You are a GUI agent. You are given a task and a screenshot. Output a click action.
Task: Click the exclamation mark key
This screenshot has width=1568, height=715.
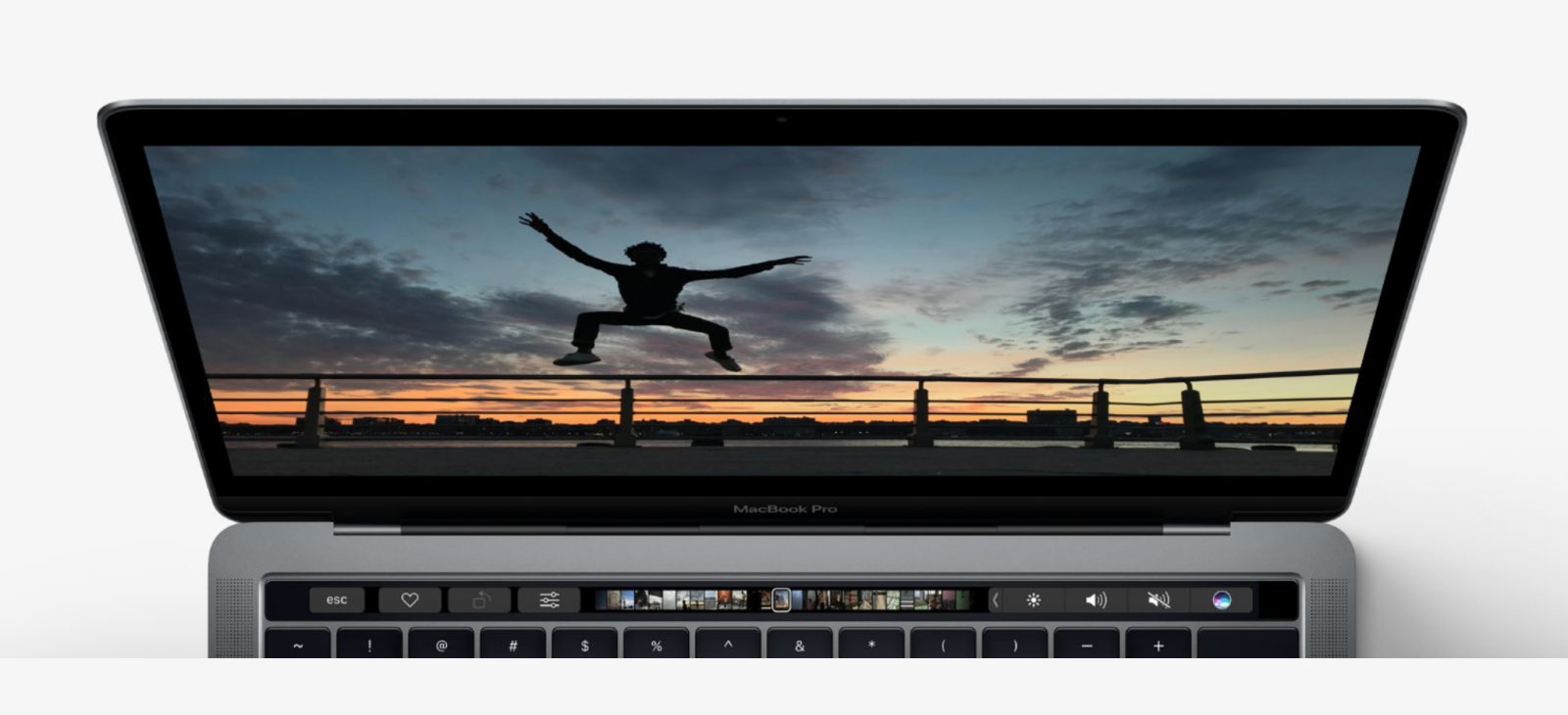pyautogui.click(x=369, y=644)
